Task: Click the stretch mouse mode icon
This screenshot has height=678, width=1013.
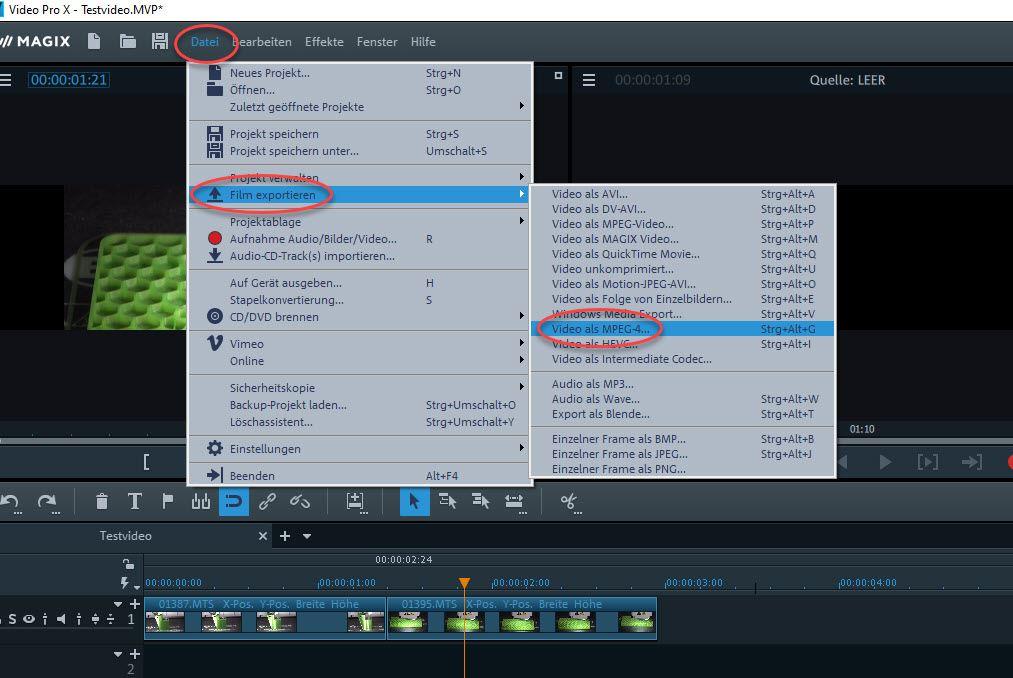Action: pyautogui.click(x=514, y=501)
